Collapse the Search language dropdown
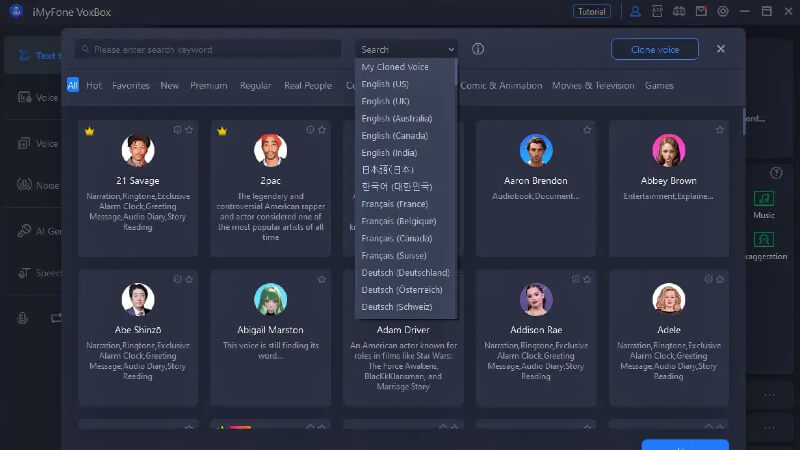The image size is (800, 450). [406, 49]
